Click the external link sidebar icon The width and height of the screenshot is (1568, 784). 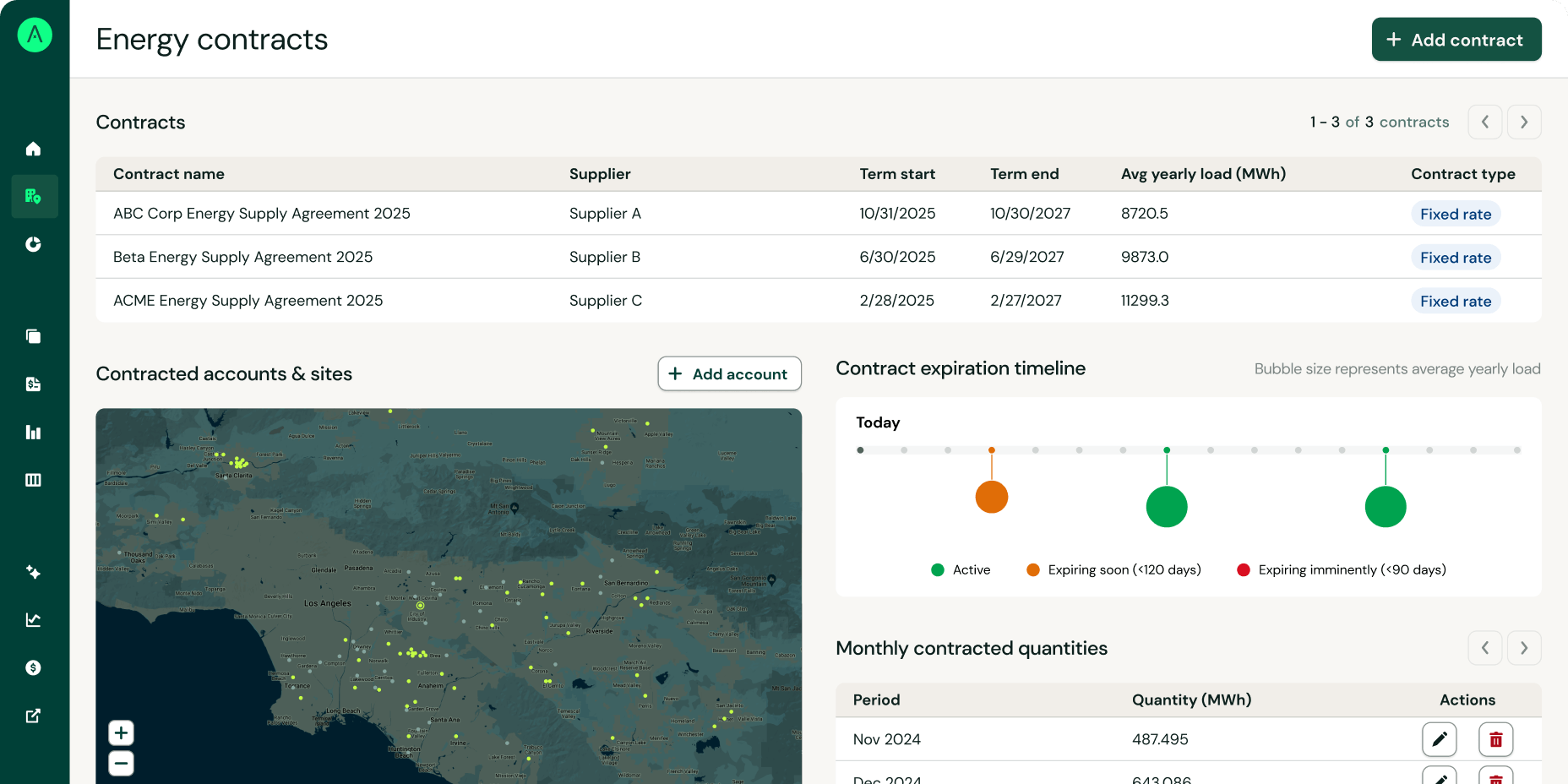click(33, 716)
